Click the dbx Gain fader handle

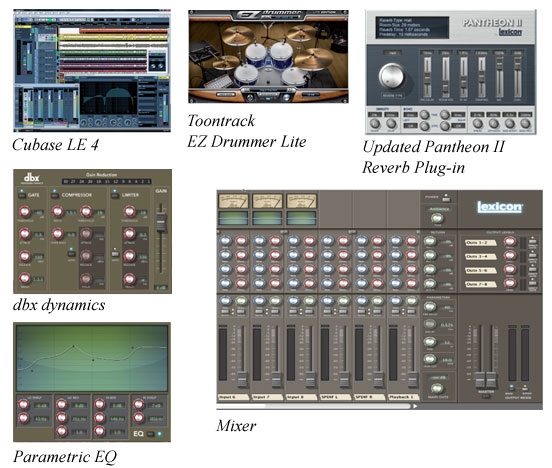click(x=161, y=222)
